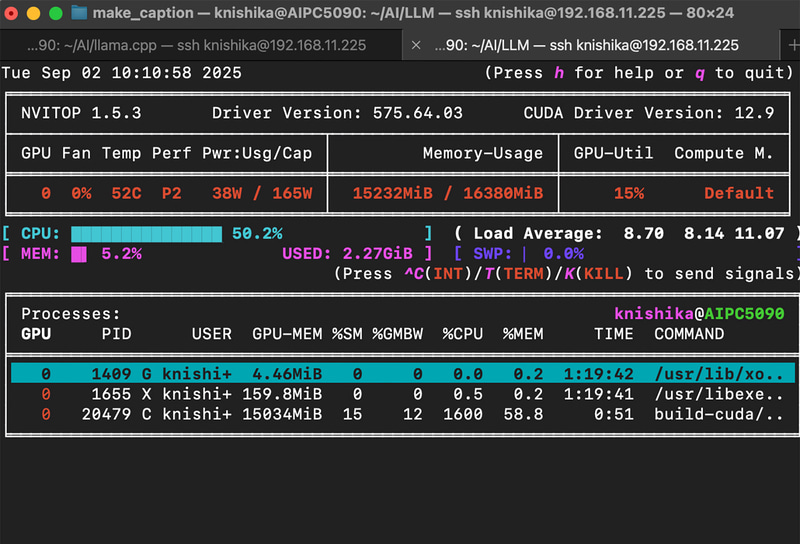Click the 'h' help key hint
The image size is (800, 544).
559,73
